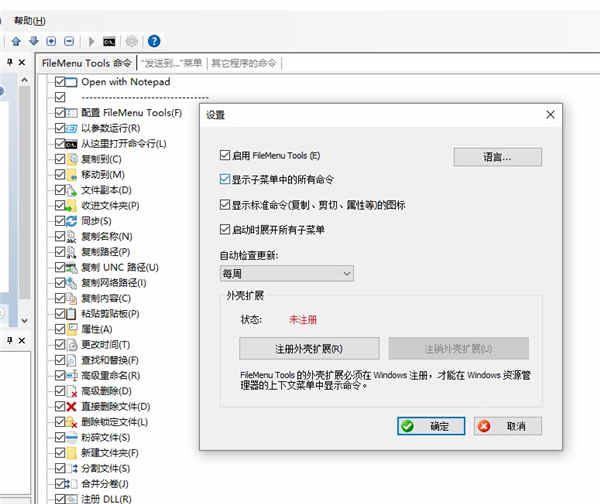Click the expand all plus toolbar icon
600x504 pixels.
click(x=51, y=41)
